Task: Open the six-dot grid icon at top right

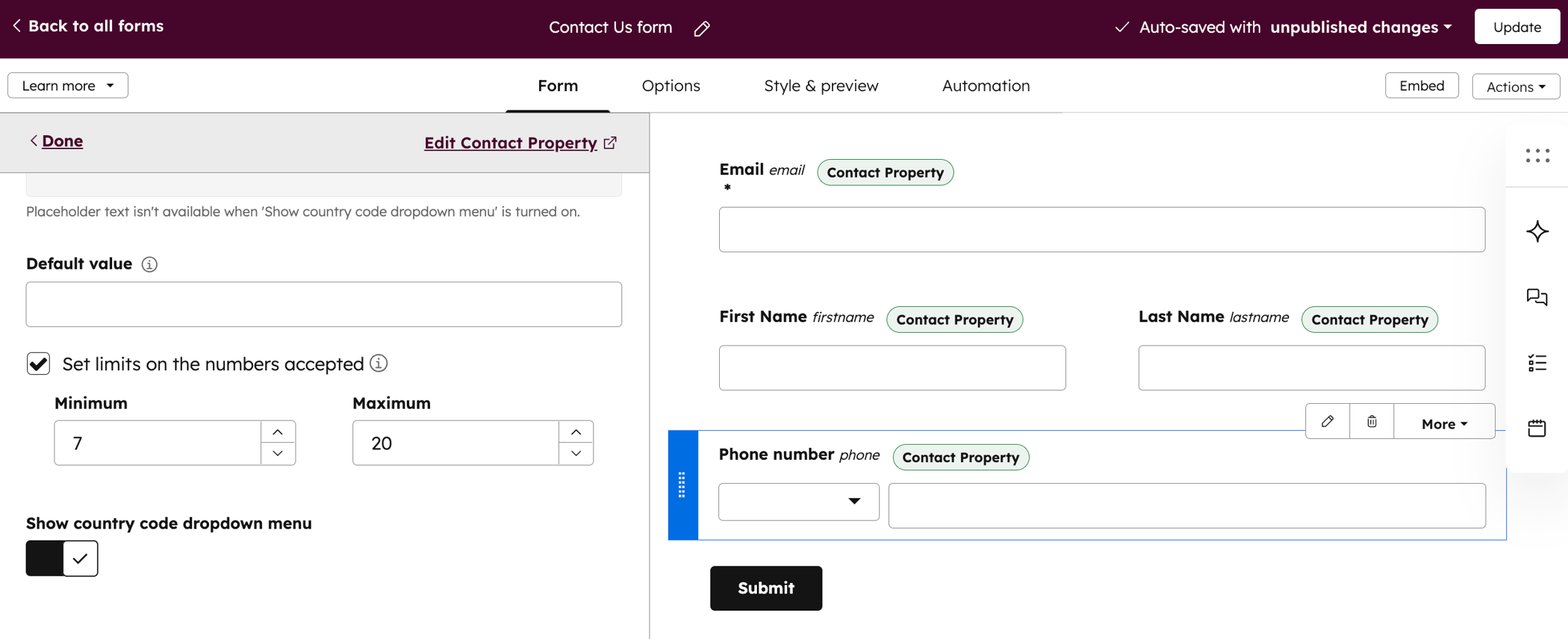Action: pyautogui.click(x=1537, y=155)
